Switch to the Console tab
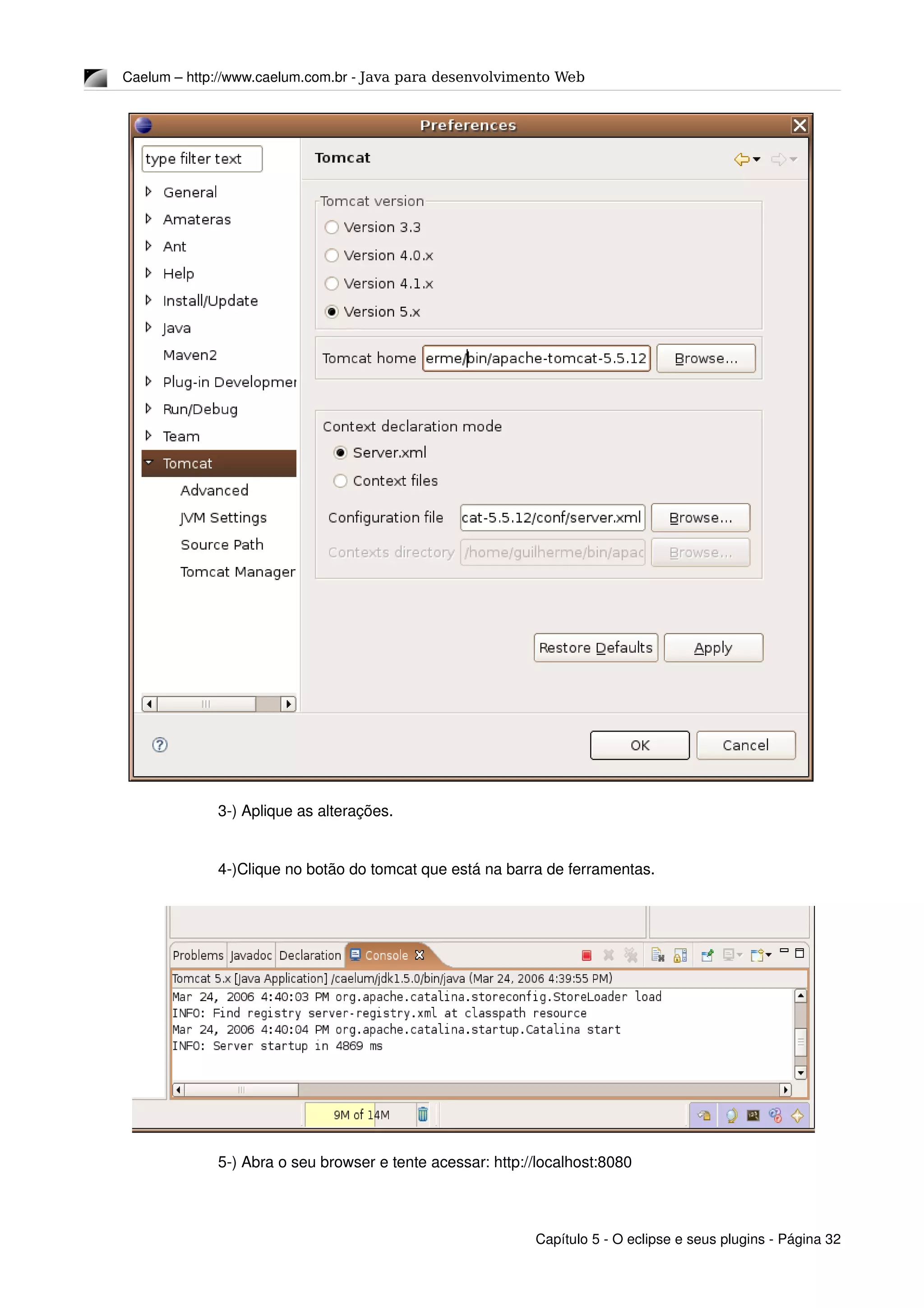Image resolution: width=924 pixels, height=1308 pixels. (x=386, y=955)
